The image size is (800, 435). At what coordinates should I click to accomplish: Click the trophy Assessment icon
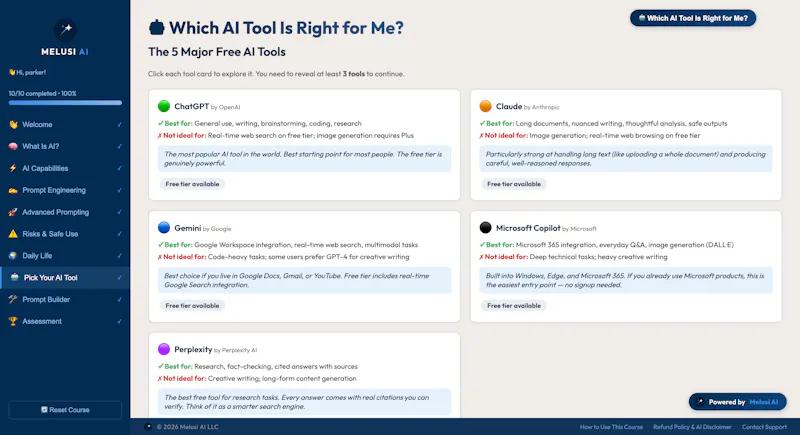[13, 321]
